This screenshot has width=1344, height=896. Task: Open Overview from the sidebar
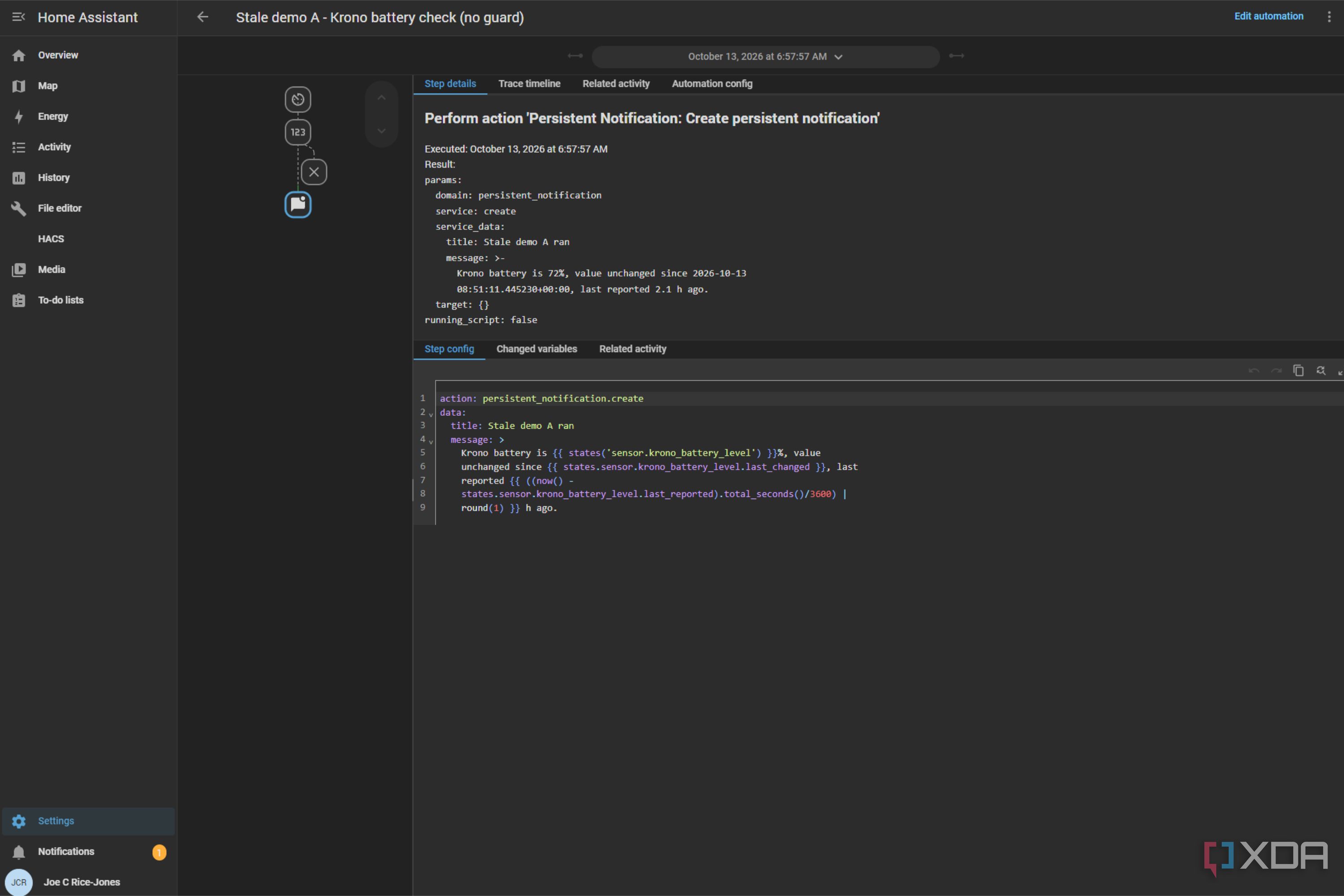(88, 56)
